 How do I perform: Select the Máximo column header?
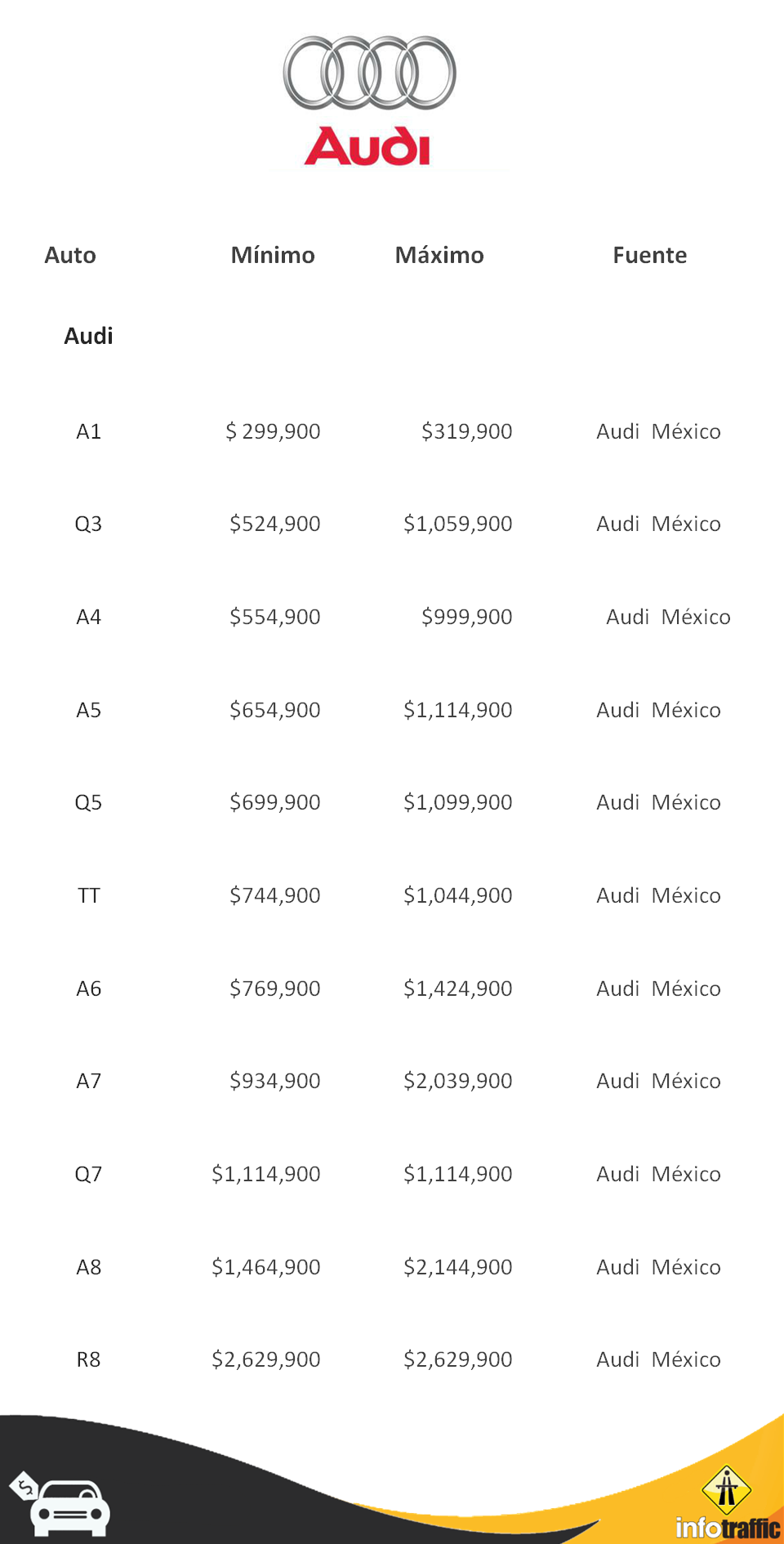(x=439, y=255)
